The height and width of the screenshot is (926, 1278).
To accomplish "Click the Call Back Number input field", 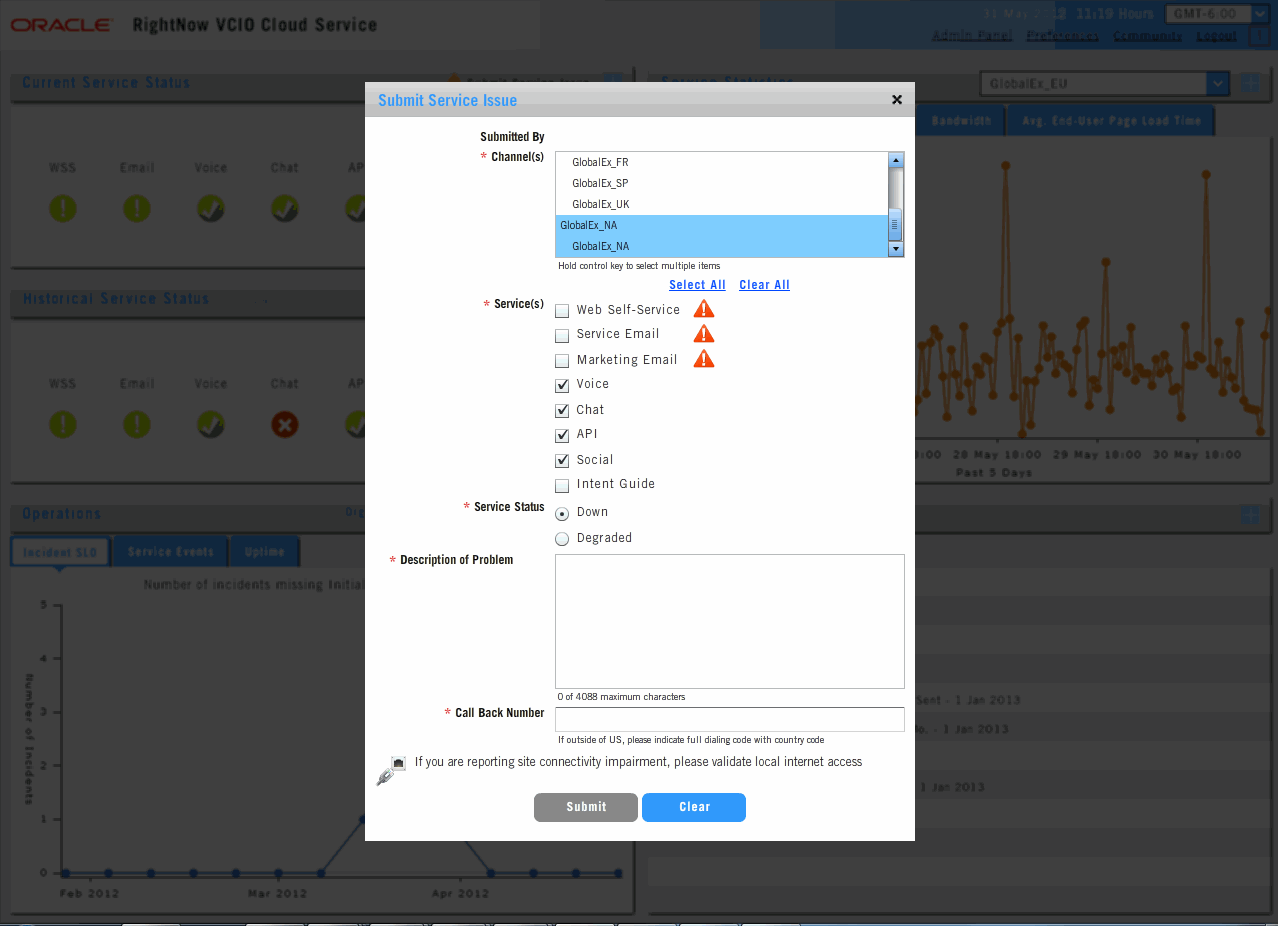I will (730, 719).
